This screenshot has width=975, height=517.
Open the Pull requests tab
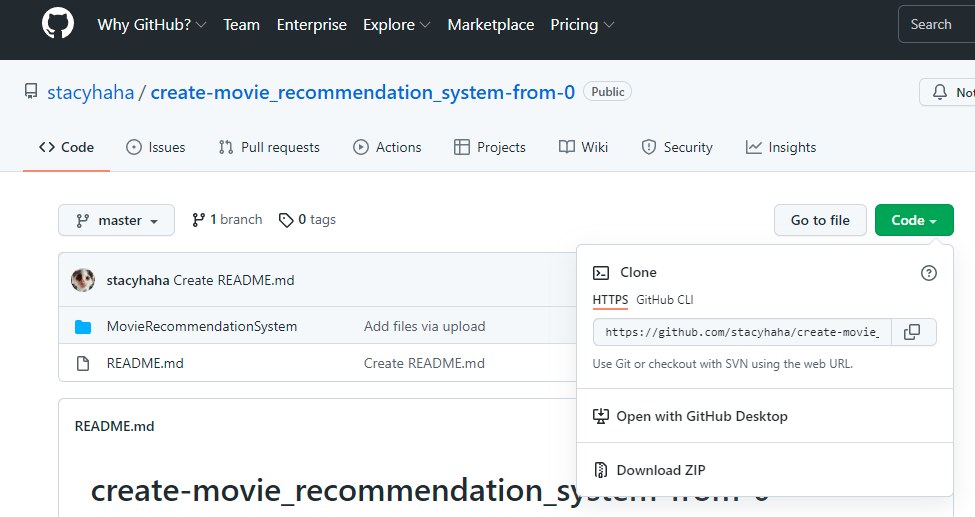click(269, 147)
